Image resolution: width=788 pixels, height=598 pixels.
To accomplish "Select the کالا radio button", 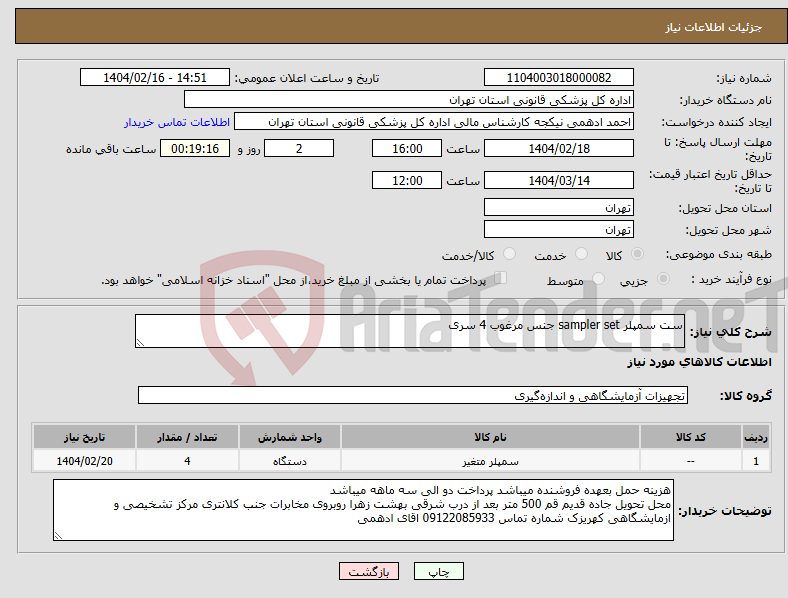I will click(x=637, y=254).
